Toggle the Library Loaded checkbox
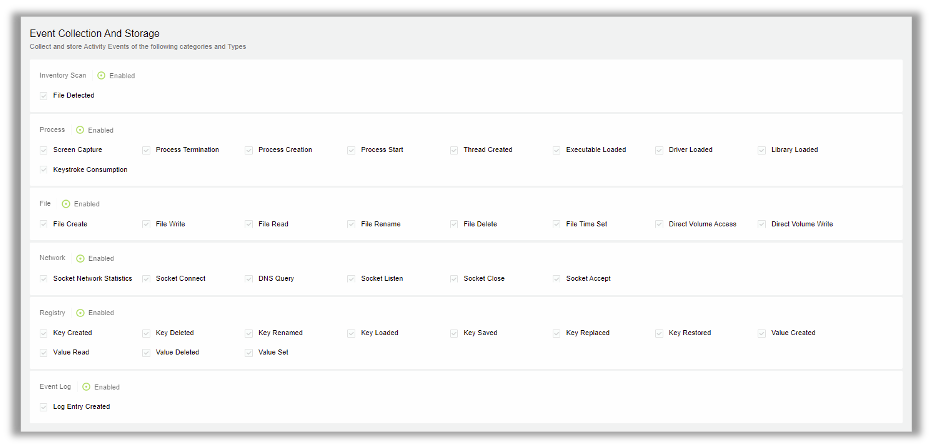The image size is (933, 447). [762, 150]
